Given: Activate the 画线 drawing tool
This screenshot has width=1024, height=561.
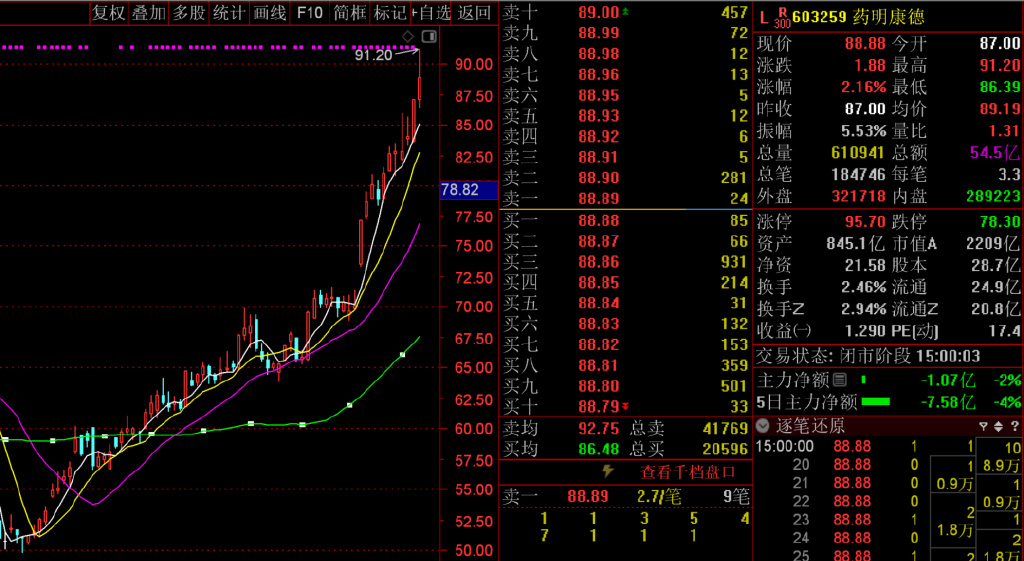Looking at the screenshot, I should [x=269, y=13].
